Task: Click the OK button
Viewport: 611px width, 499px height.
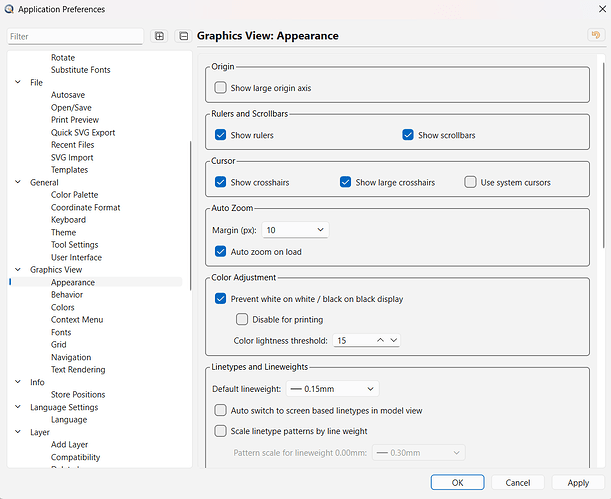Action: pos(457,483)
